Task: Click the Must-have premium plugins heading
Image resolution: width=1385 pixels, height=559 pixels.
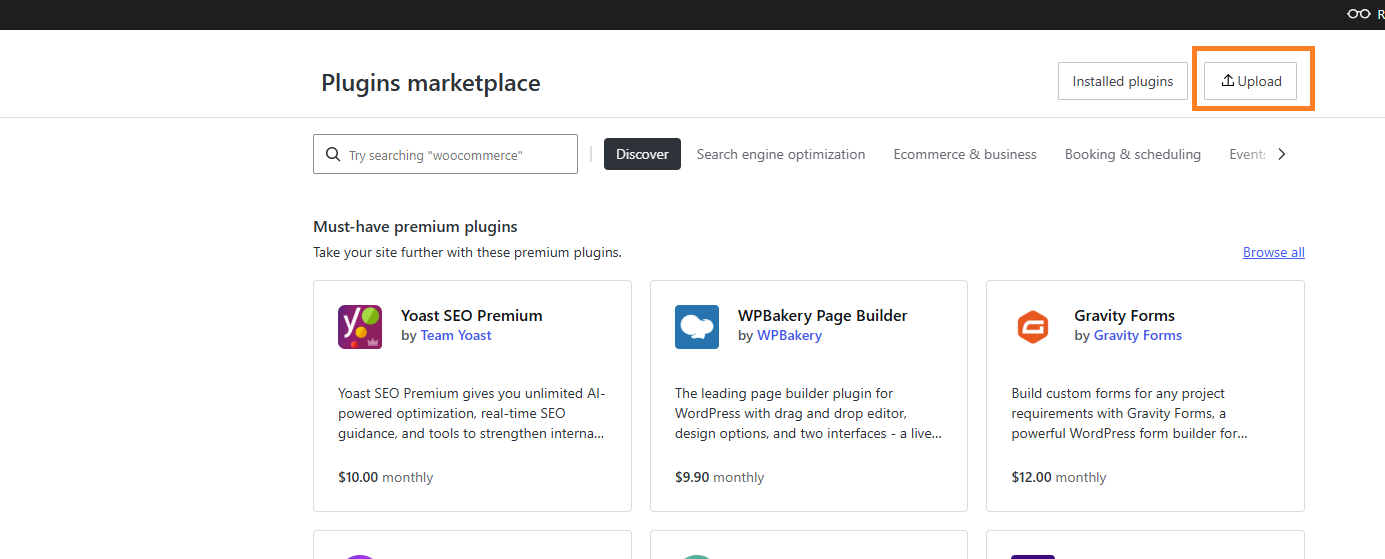Action: tap(415, 227)
